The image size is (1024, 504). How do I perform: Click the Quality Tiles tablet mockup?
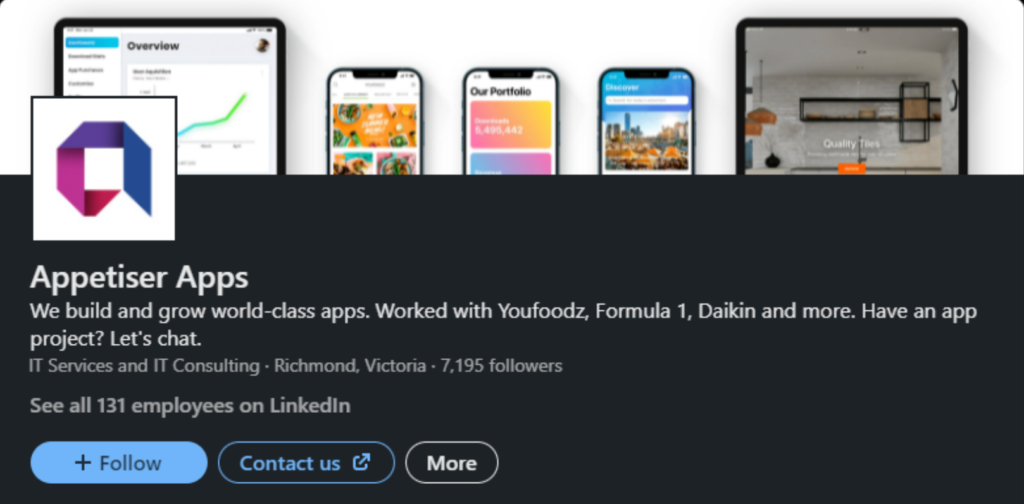click(851, 100)
